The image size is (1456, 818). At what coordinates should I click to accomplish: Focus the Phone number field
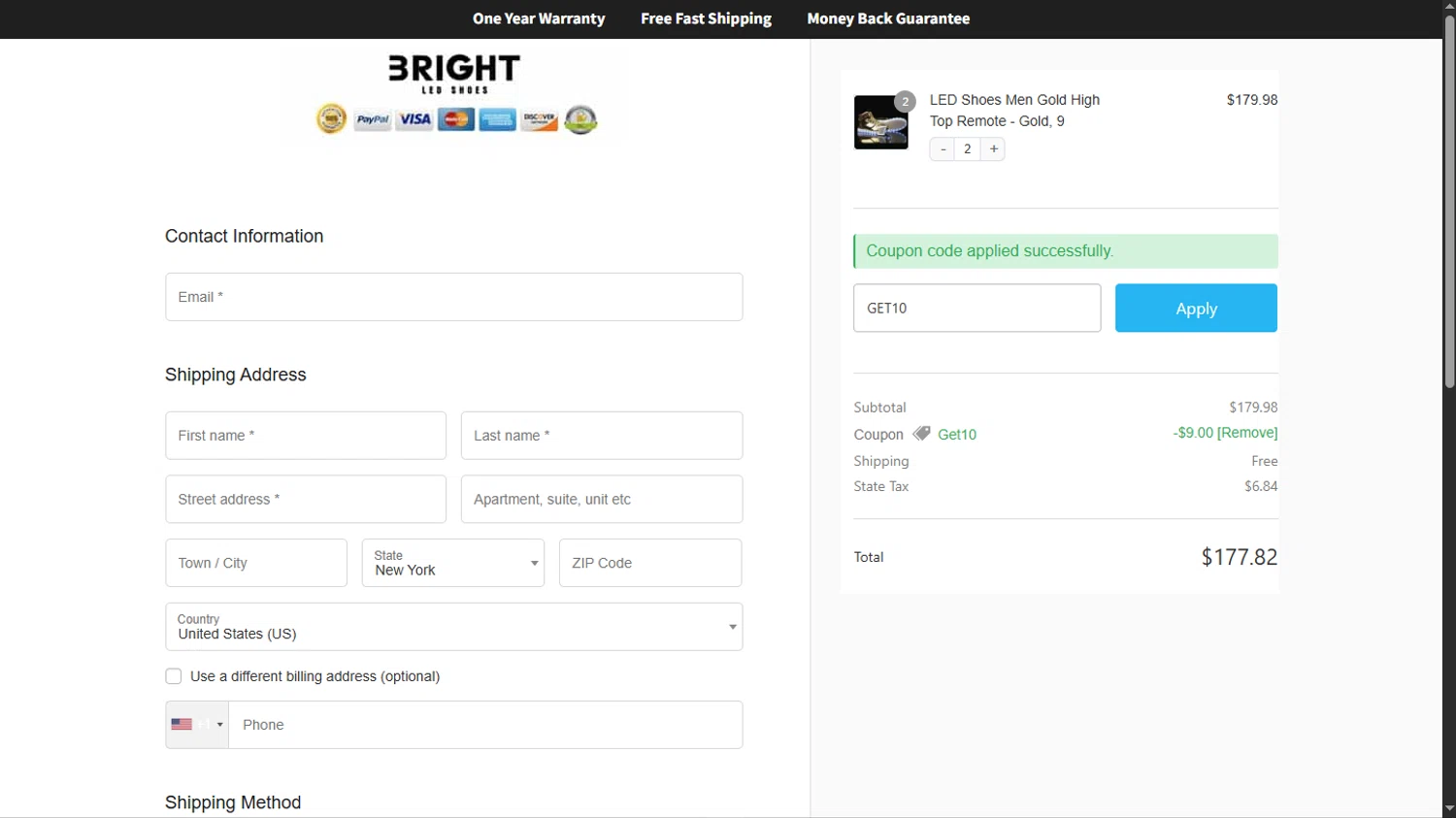coord(485,725)
